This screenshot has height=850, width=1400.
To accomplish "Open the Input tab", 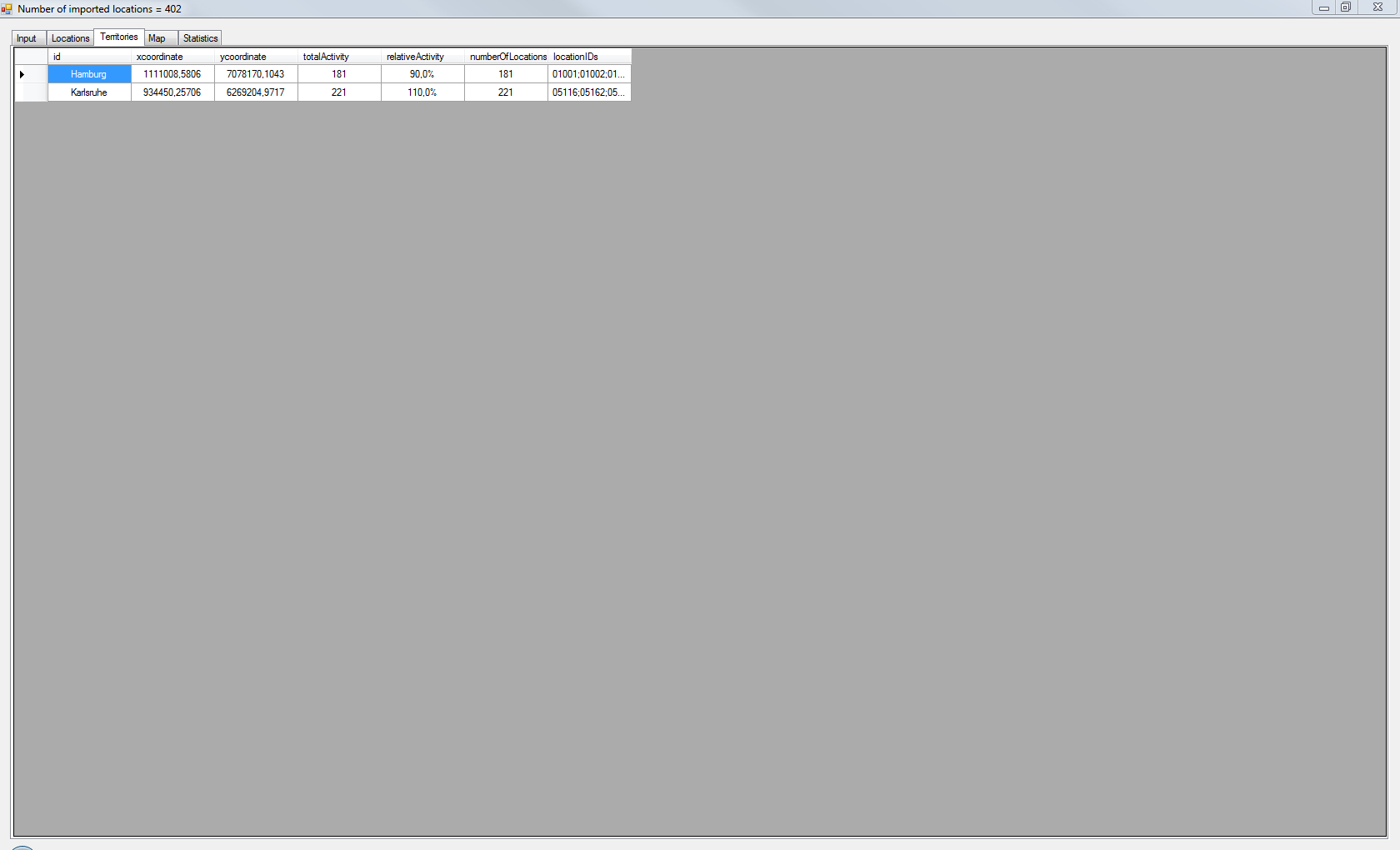I will [27, 38].
